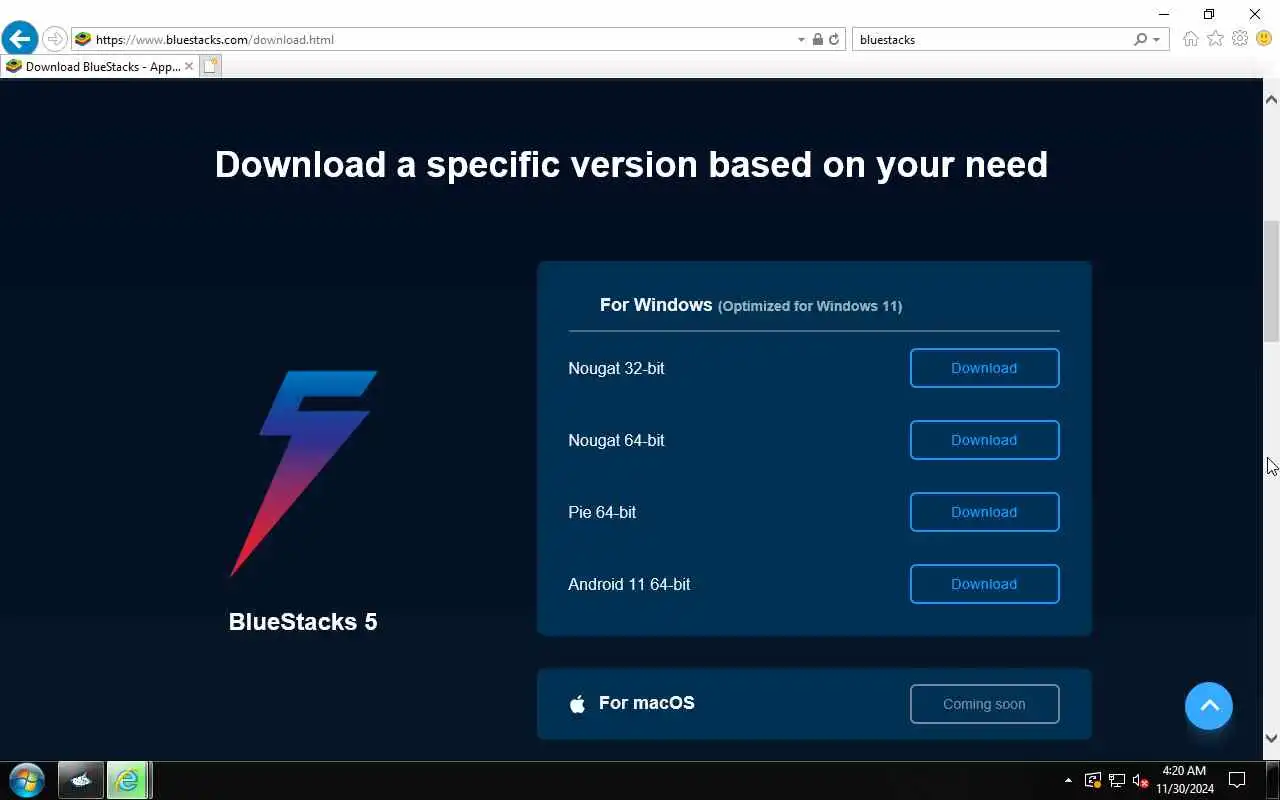
Task: Click the BlueStacks favicon in the address bar
Action: (x=83, y=39)
